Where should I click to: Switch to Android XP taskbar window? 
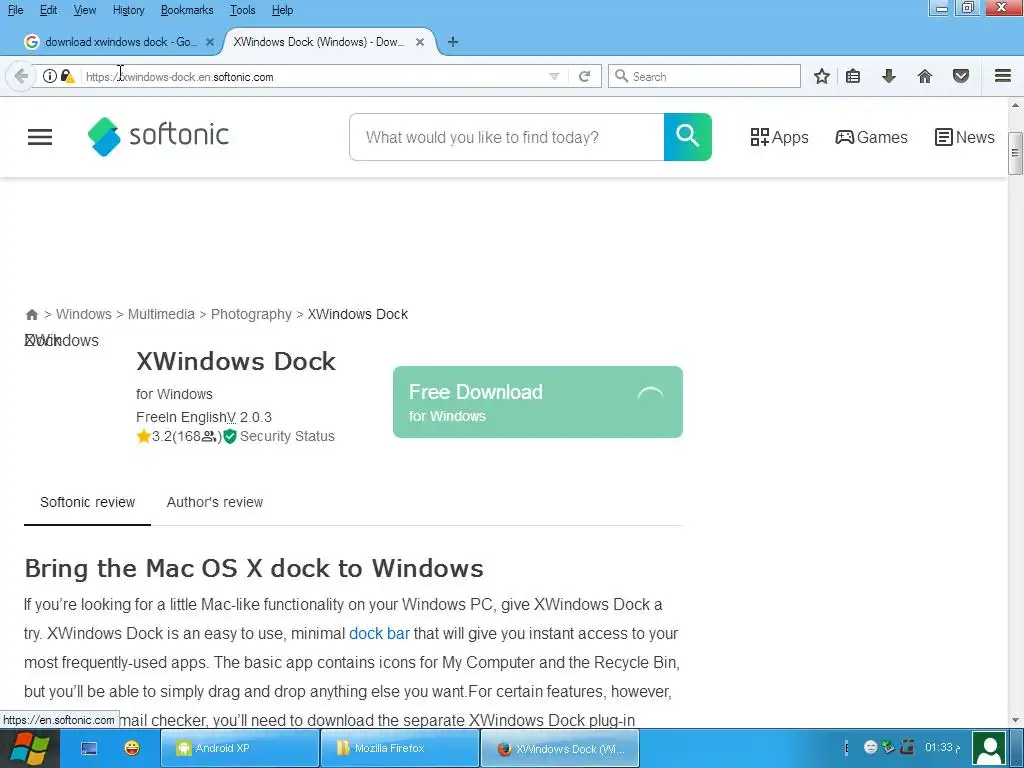240,748
